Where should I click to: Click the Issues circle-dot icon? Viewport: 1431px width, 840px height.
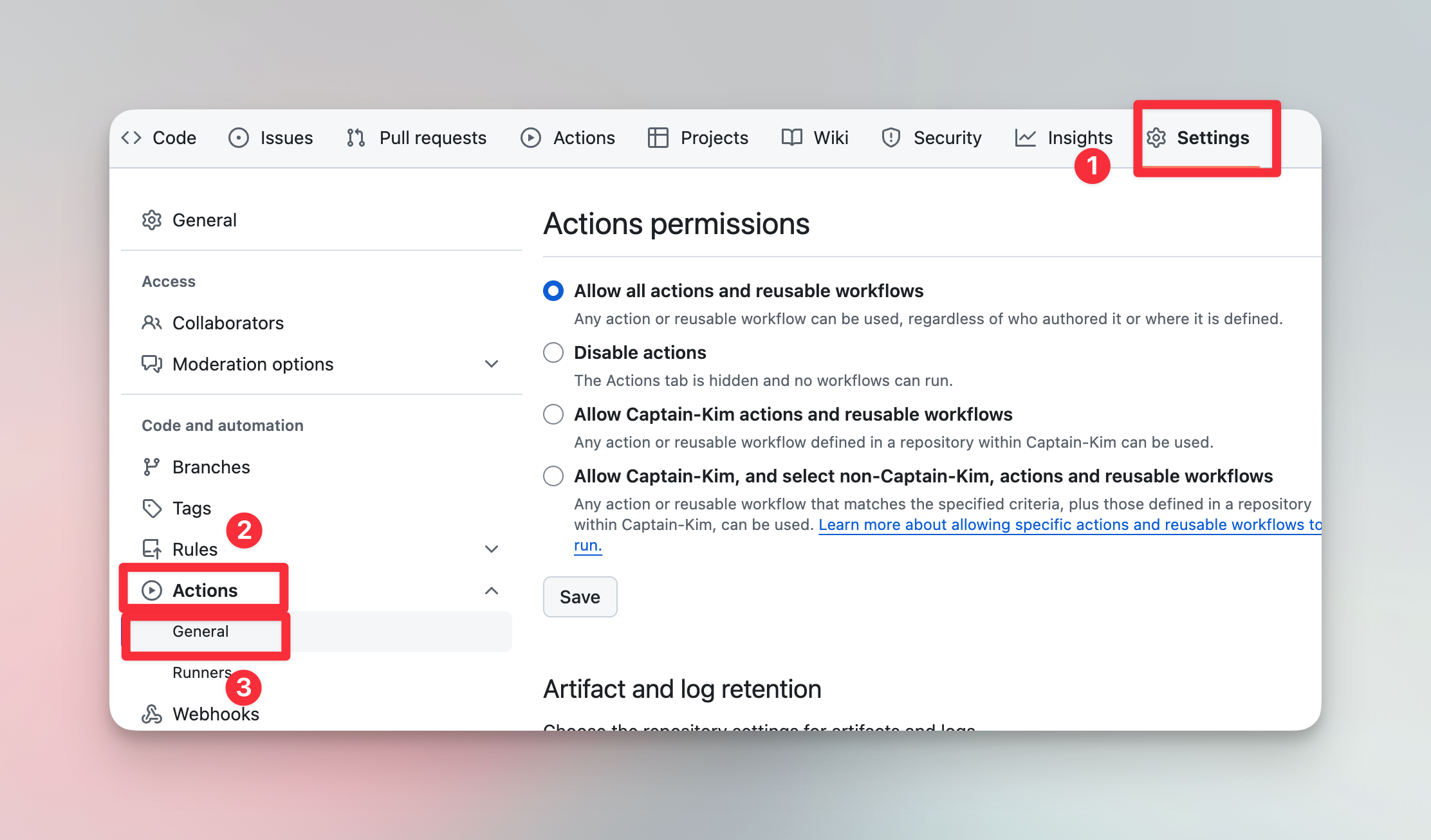[239, 138]
